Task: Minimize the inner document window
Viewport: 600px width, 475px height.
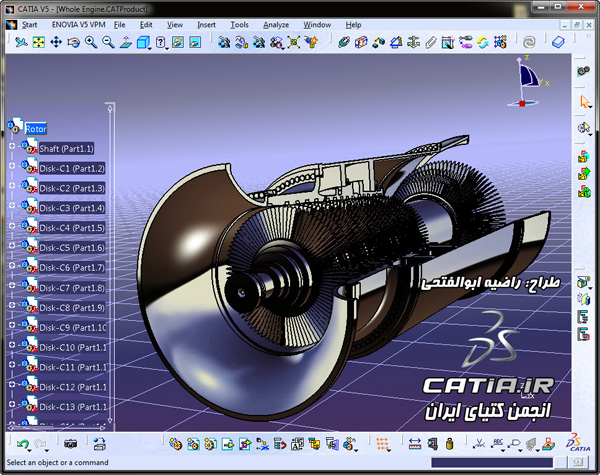Action: (x=565, y=25)
